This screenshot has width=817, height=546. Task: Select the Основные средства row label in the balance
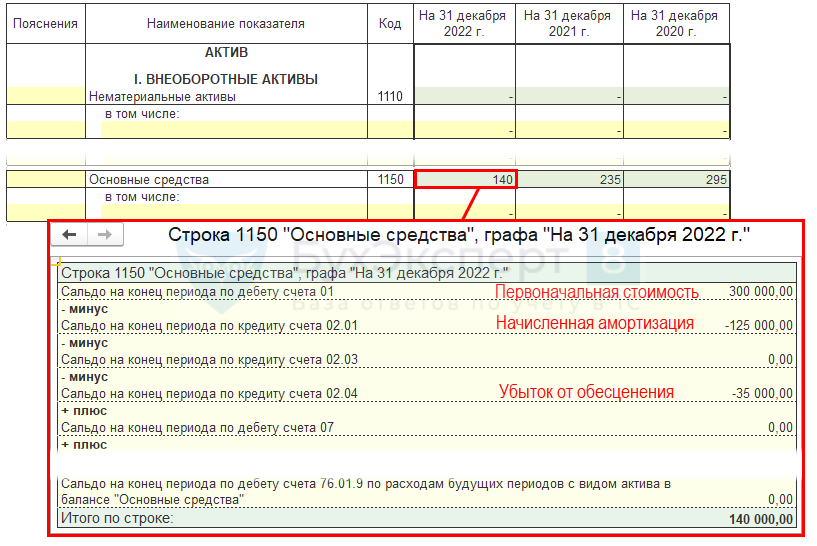(x=149, y=180)
